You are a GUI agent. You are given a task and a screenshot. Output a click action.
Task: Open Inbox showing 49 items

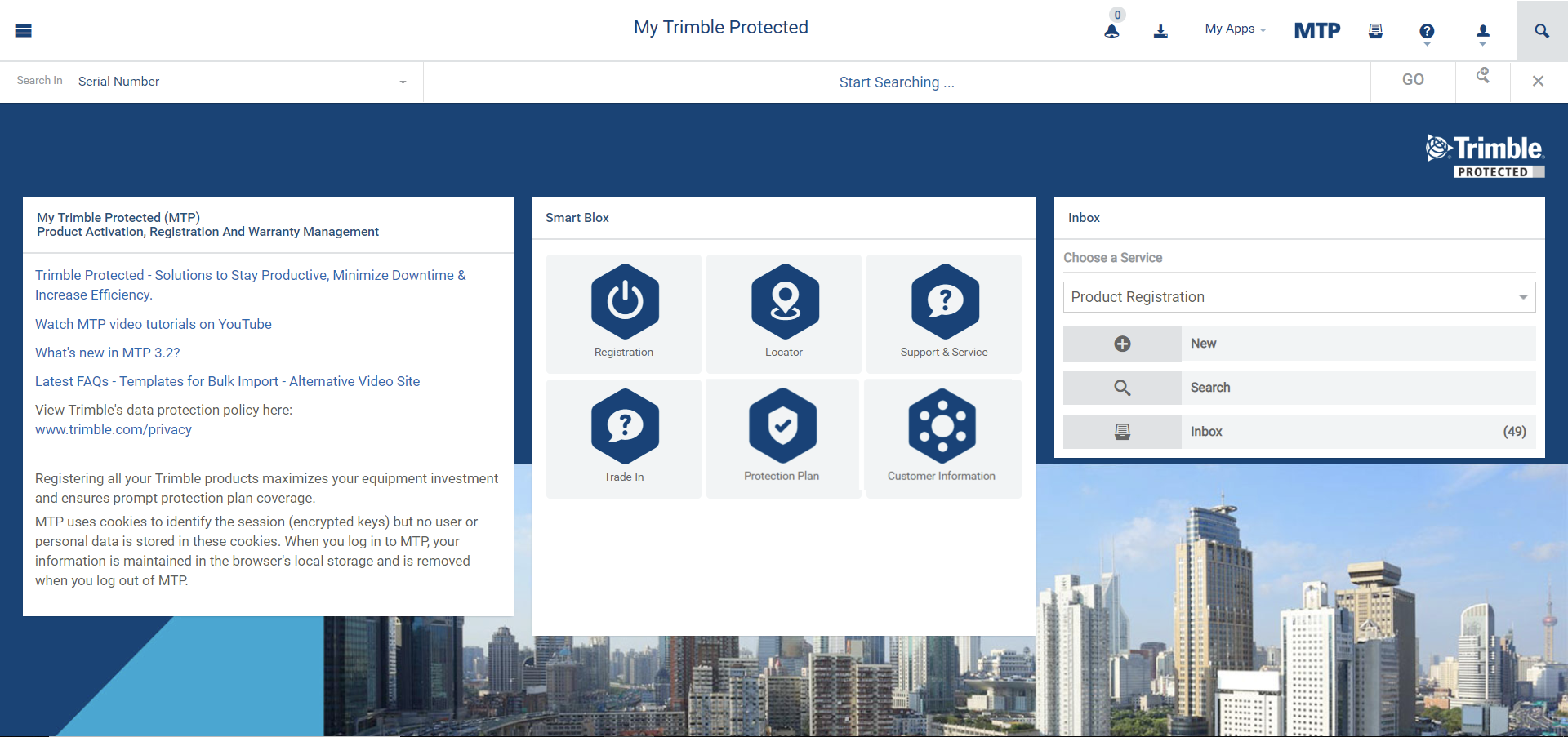pos(1298,432)
